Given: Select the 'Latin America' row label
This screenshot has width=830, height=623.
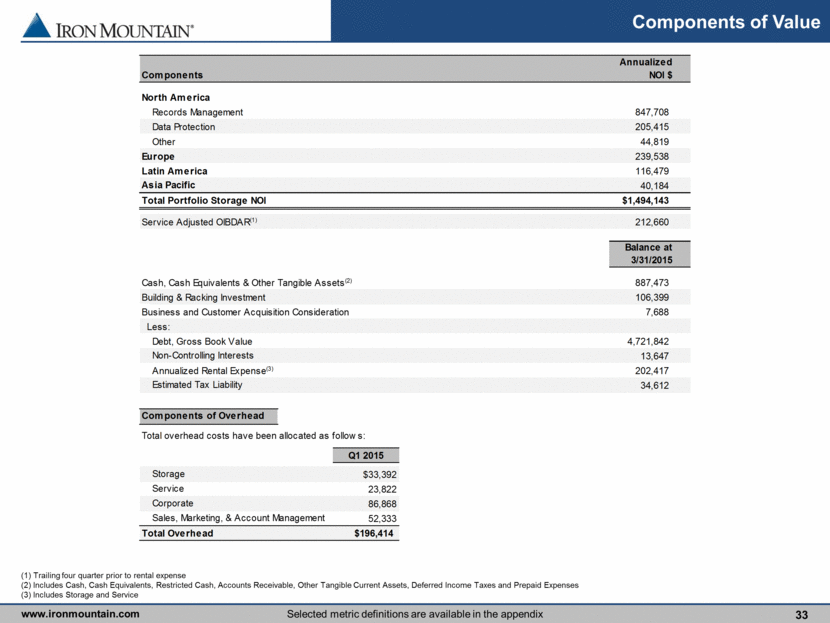Looking at the screenshot, I should 174,171.
